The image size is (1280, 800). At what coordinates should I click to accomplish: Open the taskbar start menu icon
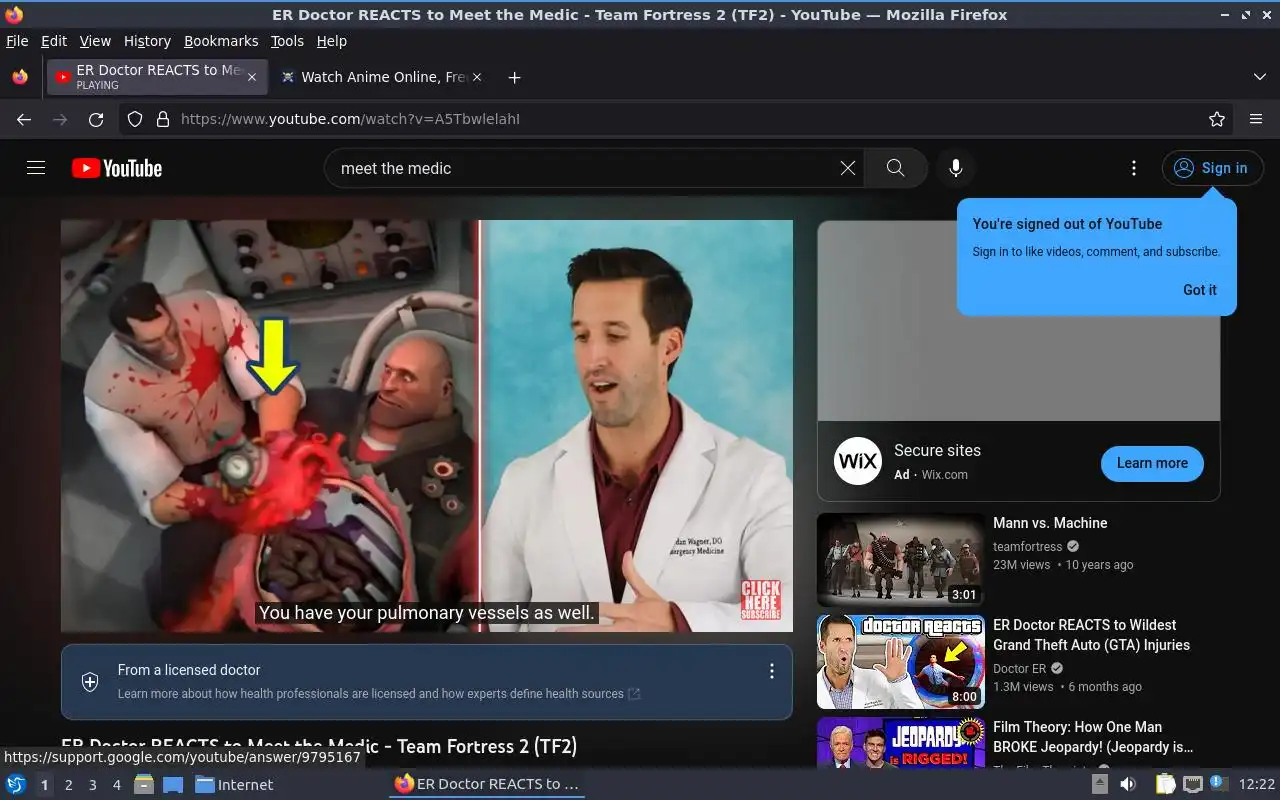pyautogui.click(x=16, y=784)
